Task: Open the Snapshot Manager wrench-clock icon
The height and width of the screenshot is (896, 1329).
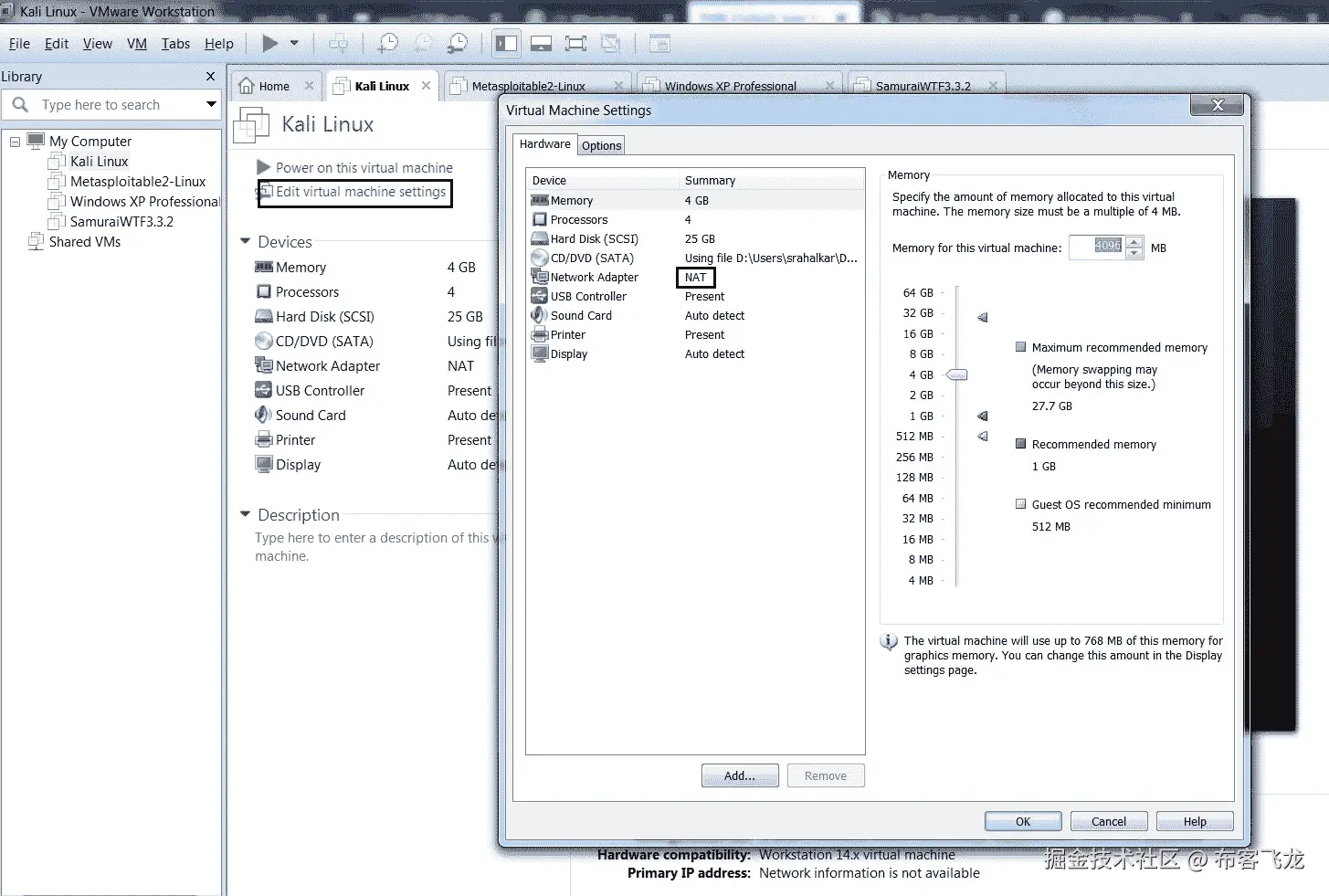Action: point(458,43)
